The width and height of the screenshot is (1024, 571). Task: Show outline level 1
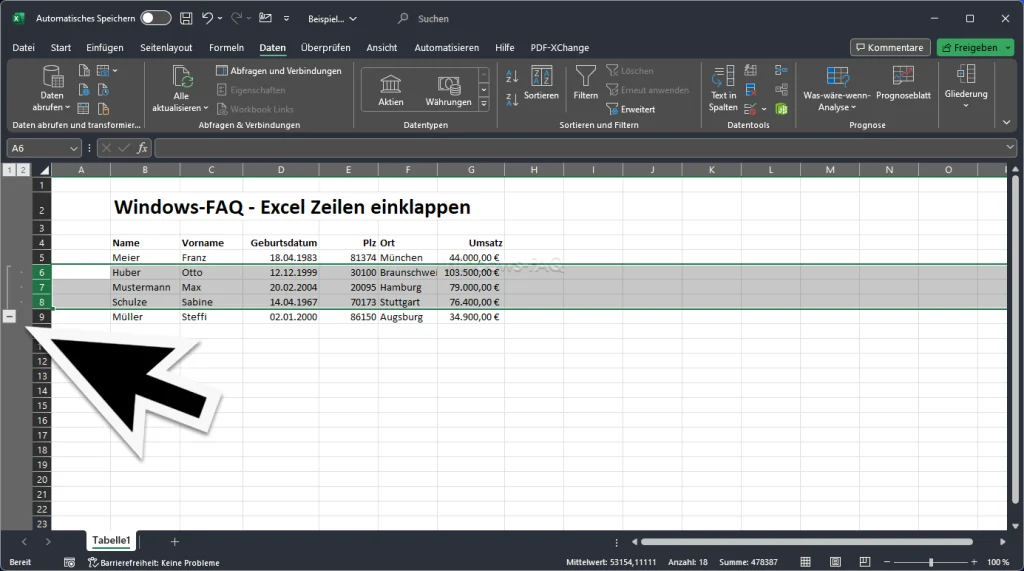tap(10, 170)
